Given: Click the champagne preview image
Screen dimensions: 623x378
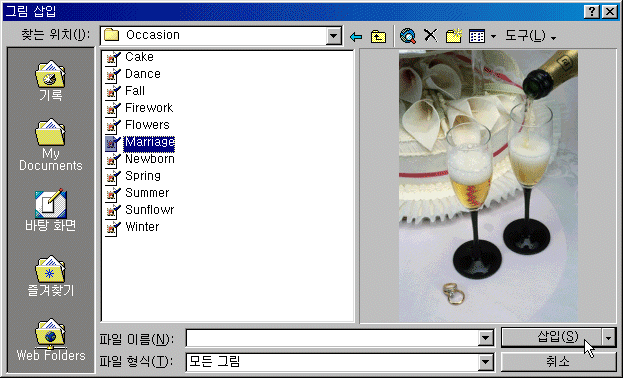Looking at the screenshot, I should [x=488, y=186].
